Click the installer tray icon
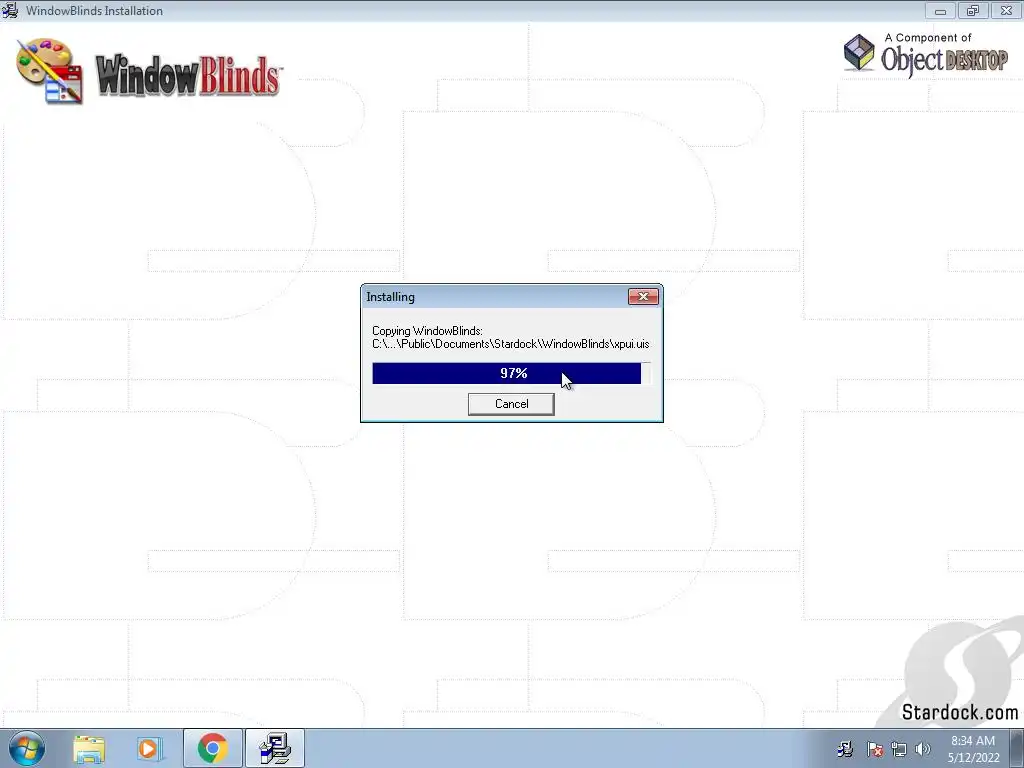 (x=845, y=749)
